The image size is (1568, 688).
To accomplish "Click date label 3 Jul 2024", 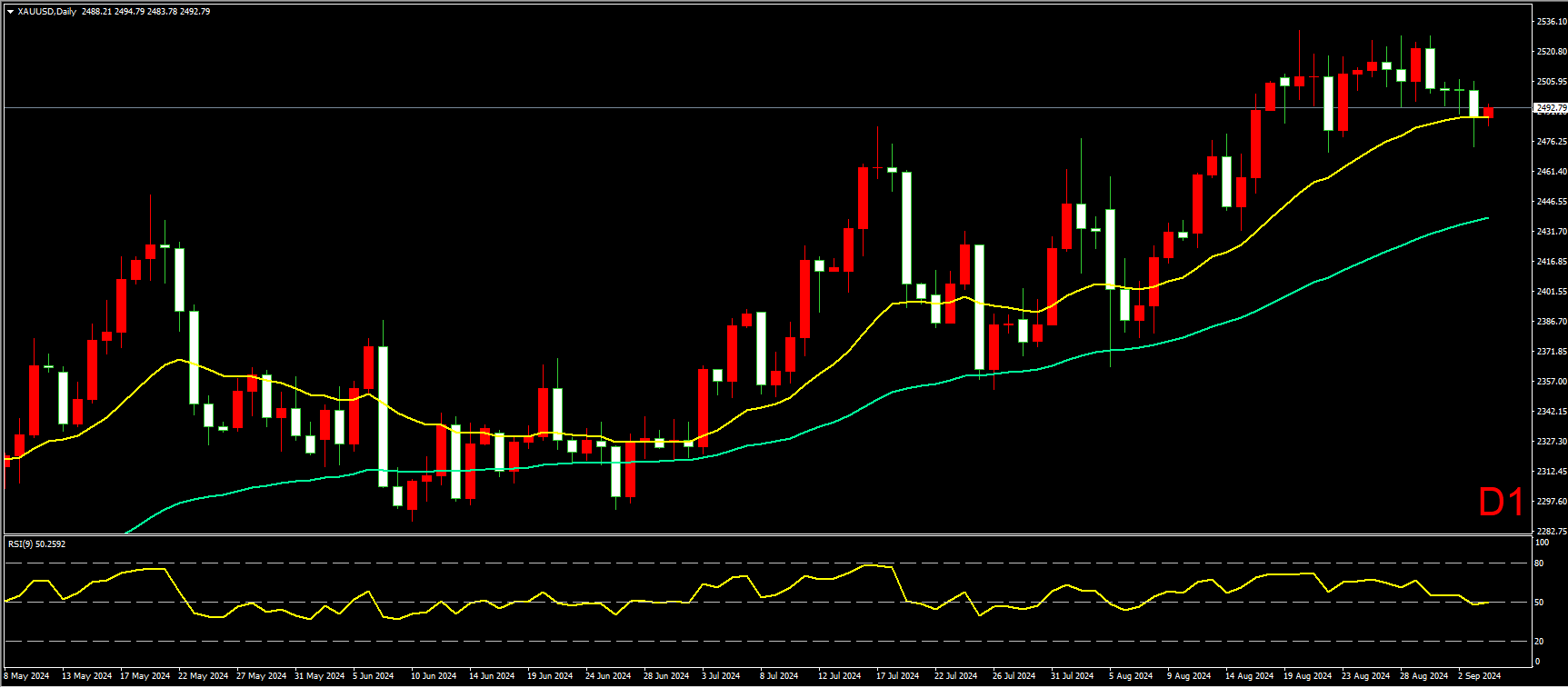I will point(721,676).
